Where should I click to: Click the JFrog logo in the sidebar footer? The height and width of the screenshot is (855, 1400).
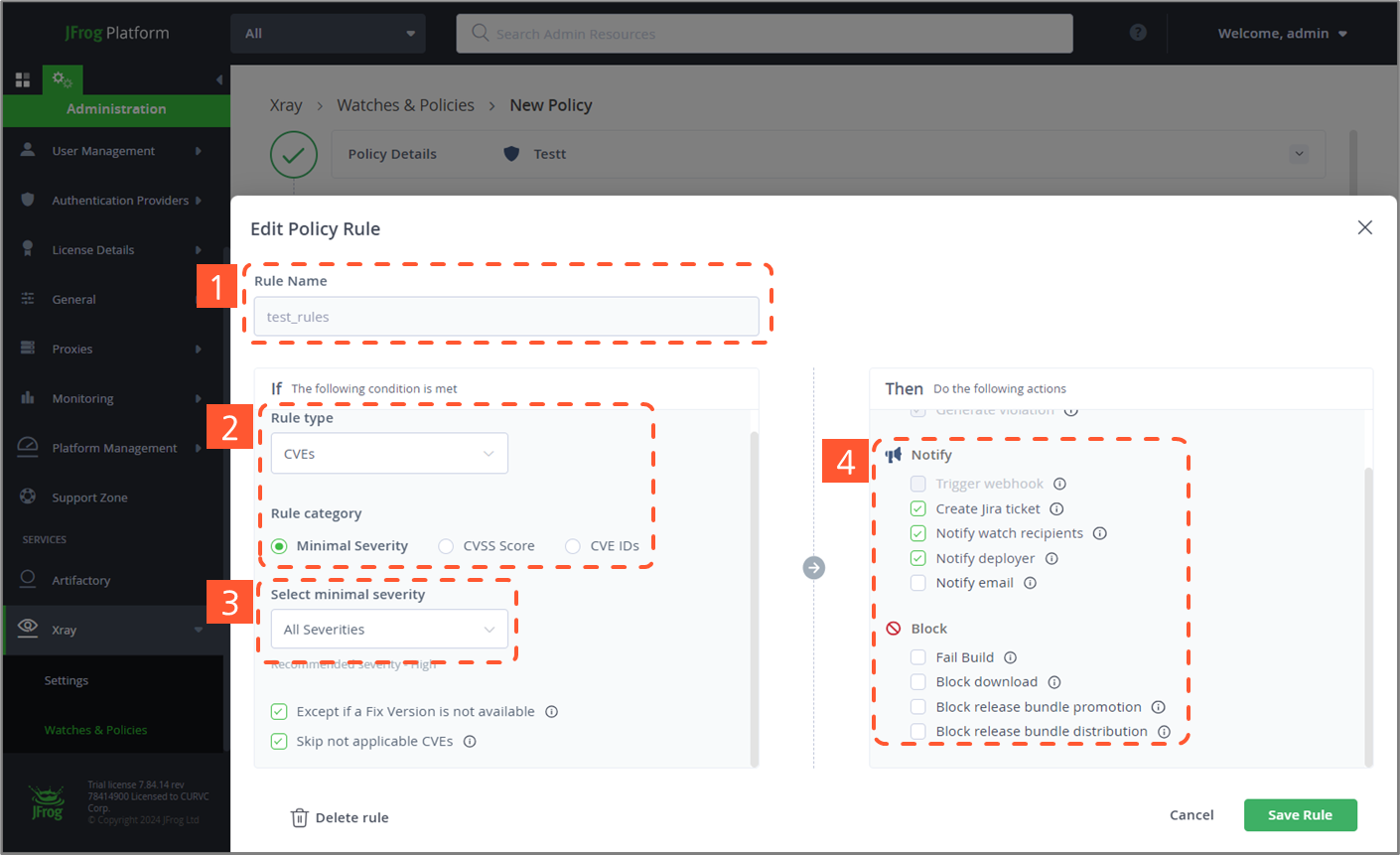(46, 803)
